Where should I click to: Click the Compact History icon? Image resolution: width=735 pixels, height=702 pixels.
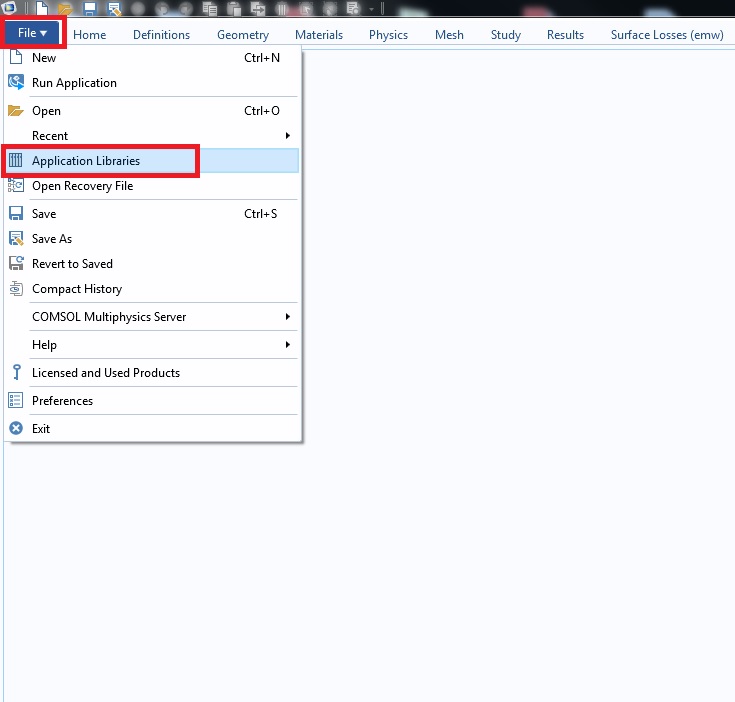click(x=16, y=289)
